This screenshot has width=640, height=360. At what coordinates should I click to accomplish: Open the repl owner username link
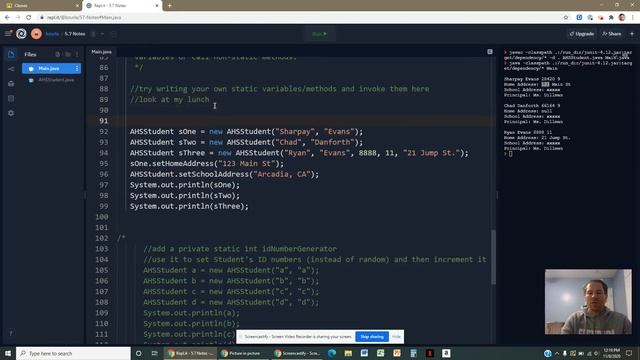click(x=52, y=34)
